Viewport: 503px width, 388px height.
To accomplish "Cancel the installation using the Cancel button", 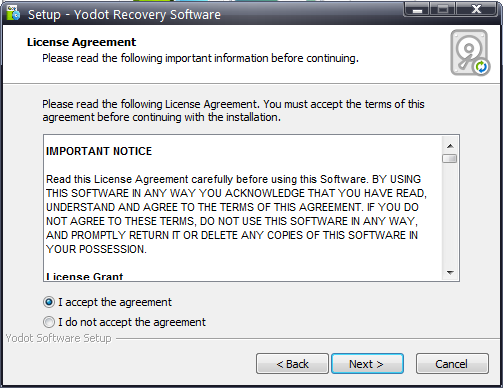I will pos(452,364).
